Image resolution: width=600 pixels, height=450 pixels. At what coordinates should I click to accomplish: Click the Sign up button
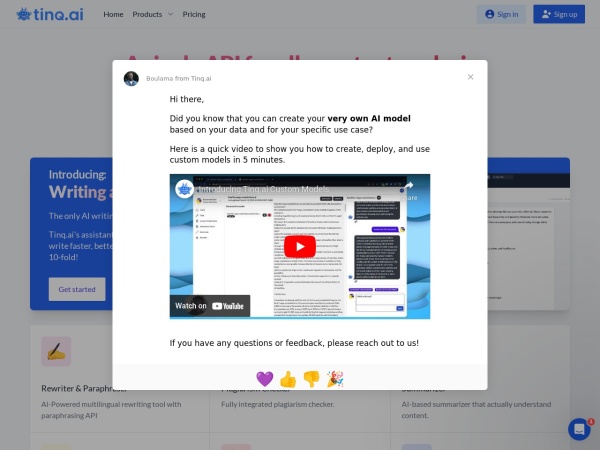click(x=558, y=14)
